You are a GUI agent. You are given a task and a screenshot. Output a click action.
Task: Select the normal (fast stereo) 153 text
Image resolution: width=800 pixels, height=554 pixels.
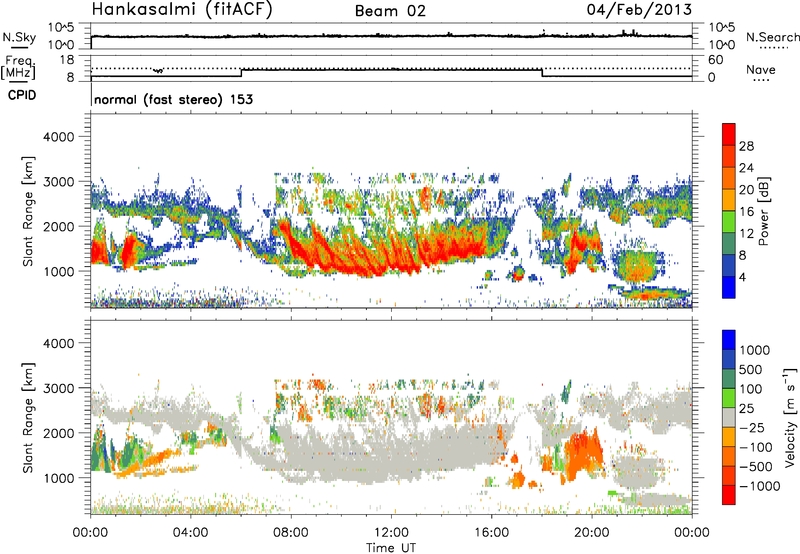point(173,99)
